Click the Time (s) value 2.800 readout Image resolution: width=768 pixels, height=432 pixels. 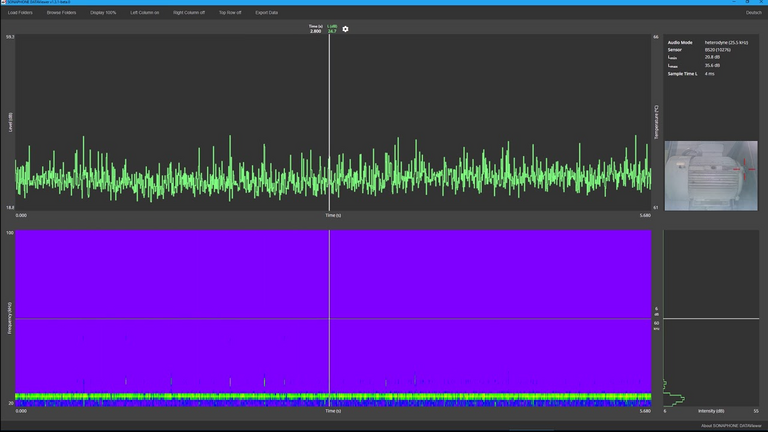(315, 31)
